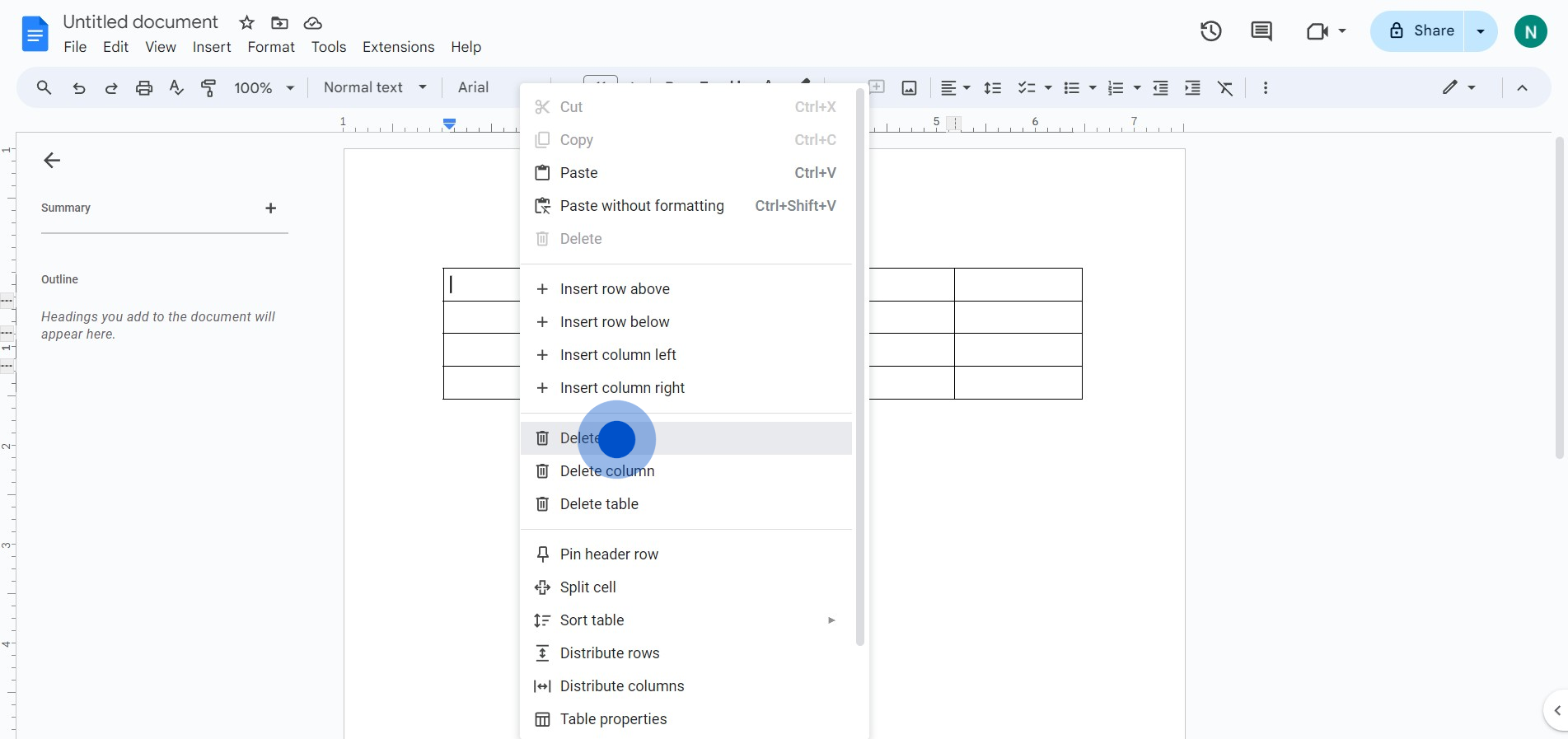This screenshot has width=1568, height=739.
Task: Select Insert column right
Action: pos(686,388)
